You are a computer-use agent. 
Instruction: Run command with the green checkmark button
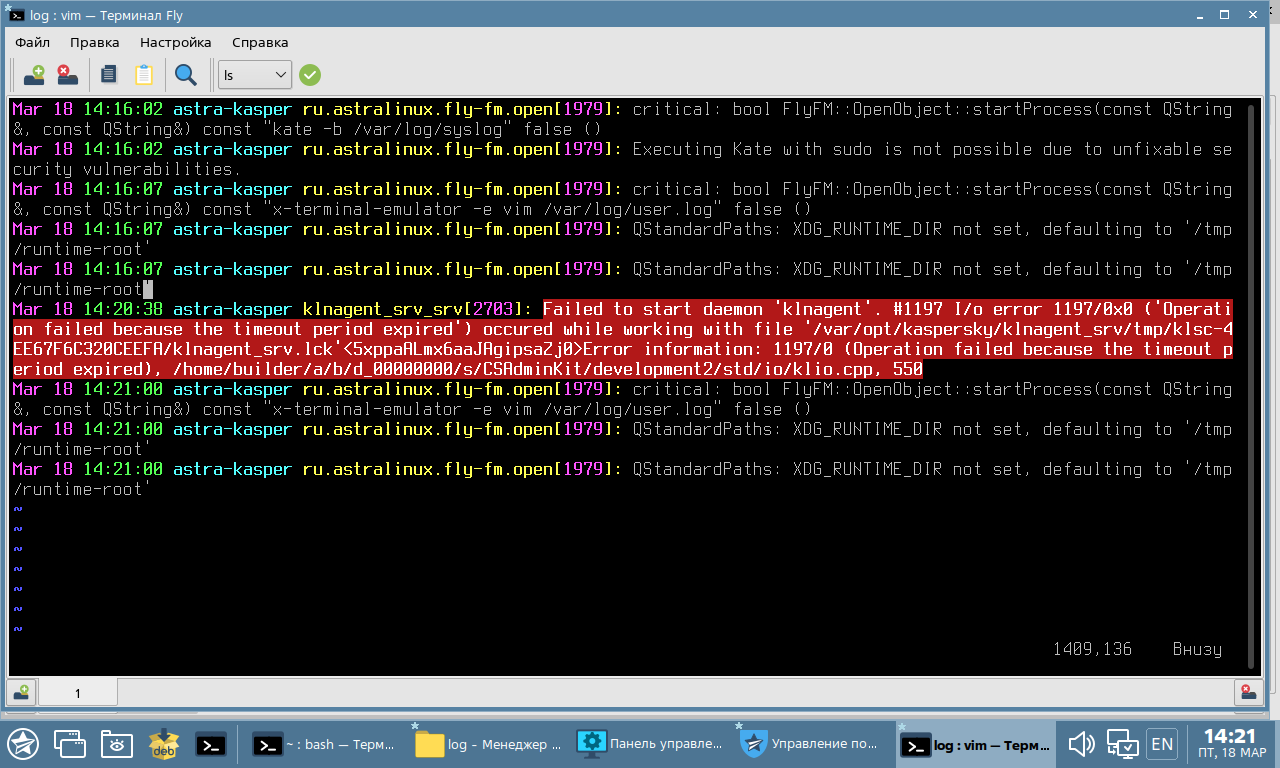pyautogui.click(x=310, y=74)
